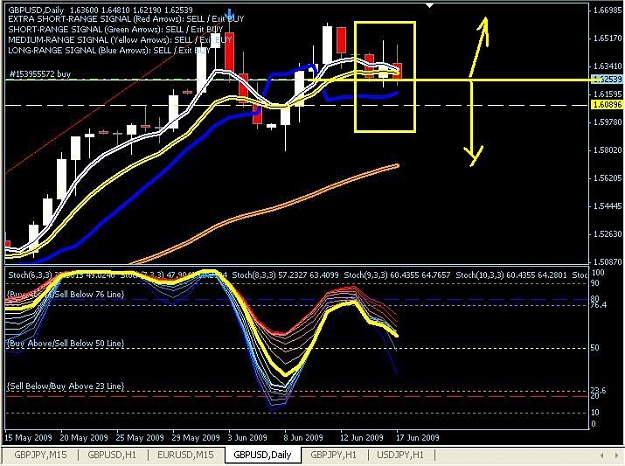Click the 1.58020 price axis value

pos(606,150)
